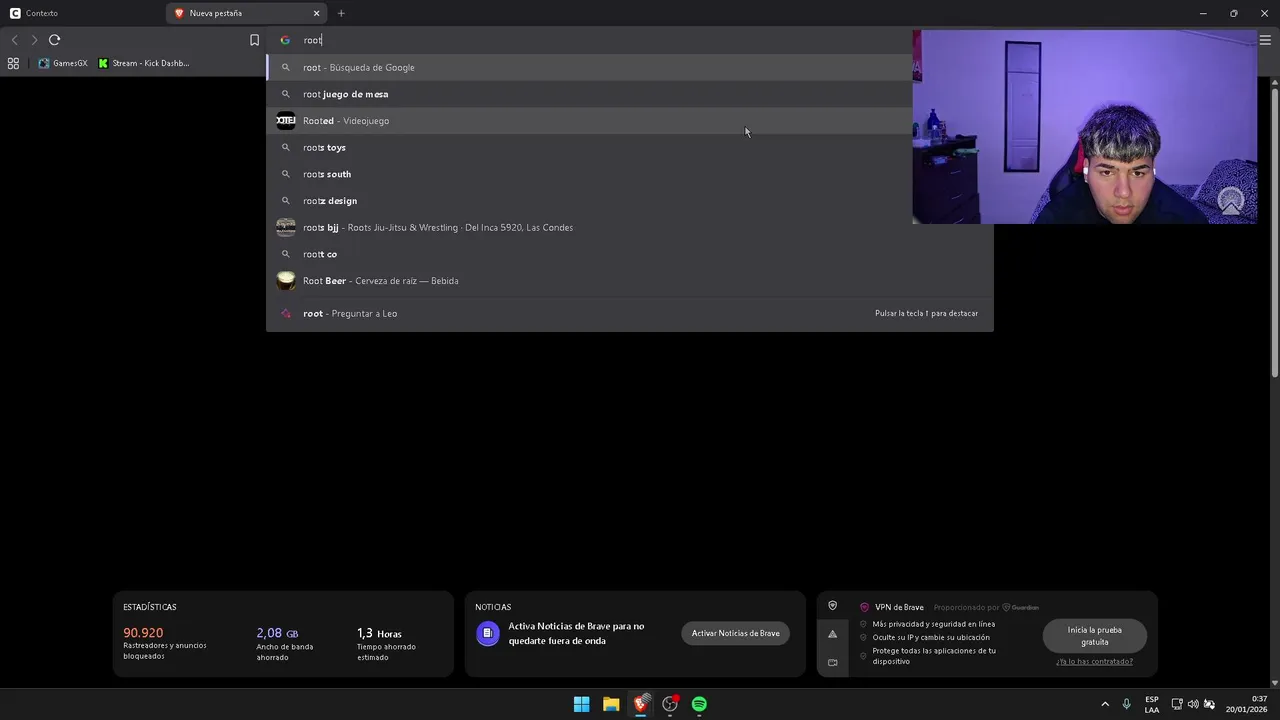Click the Leo AI icon in suggestions

pos(286,313)
